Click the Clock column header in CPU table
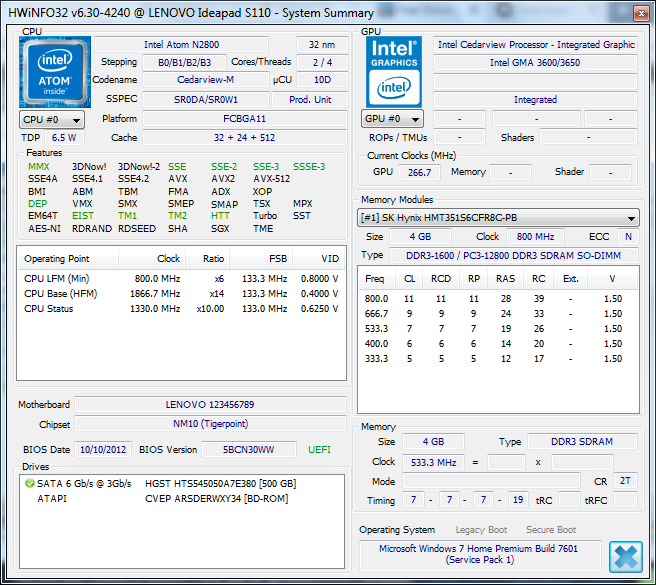 click(152, 259)
